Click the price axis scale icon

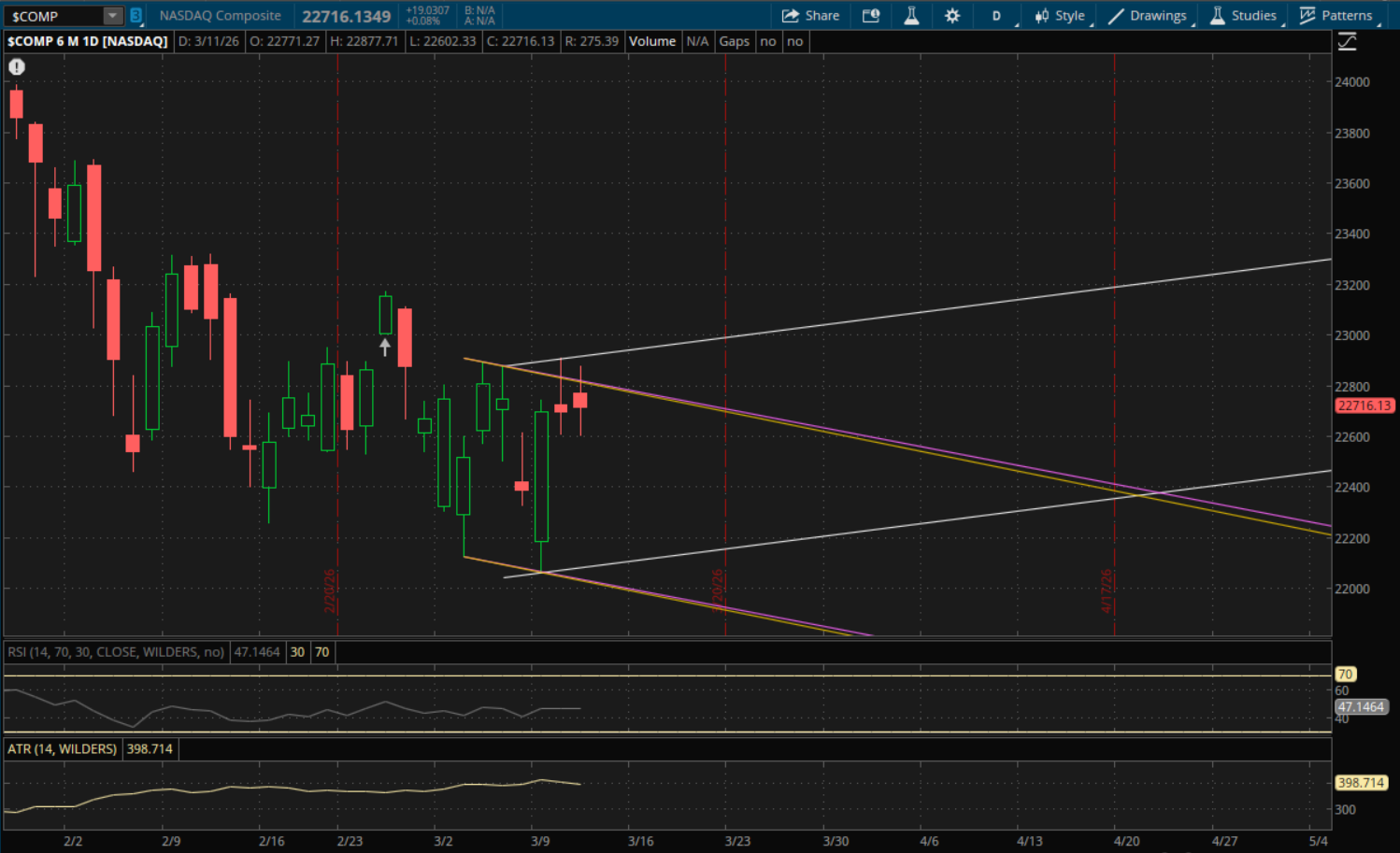[1347, 42]
